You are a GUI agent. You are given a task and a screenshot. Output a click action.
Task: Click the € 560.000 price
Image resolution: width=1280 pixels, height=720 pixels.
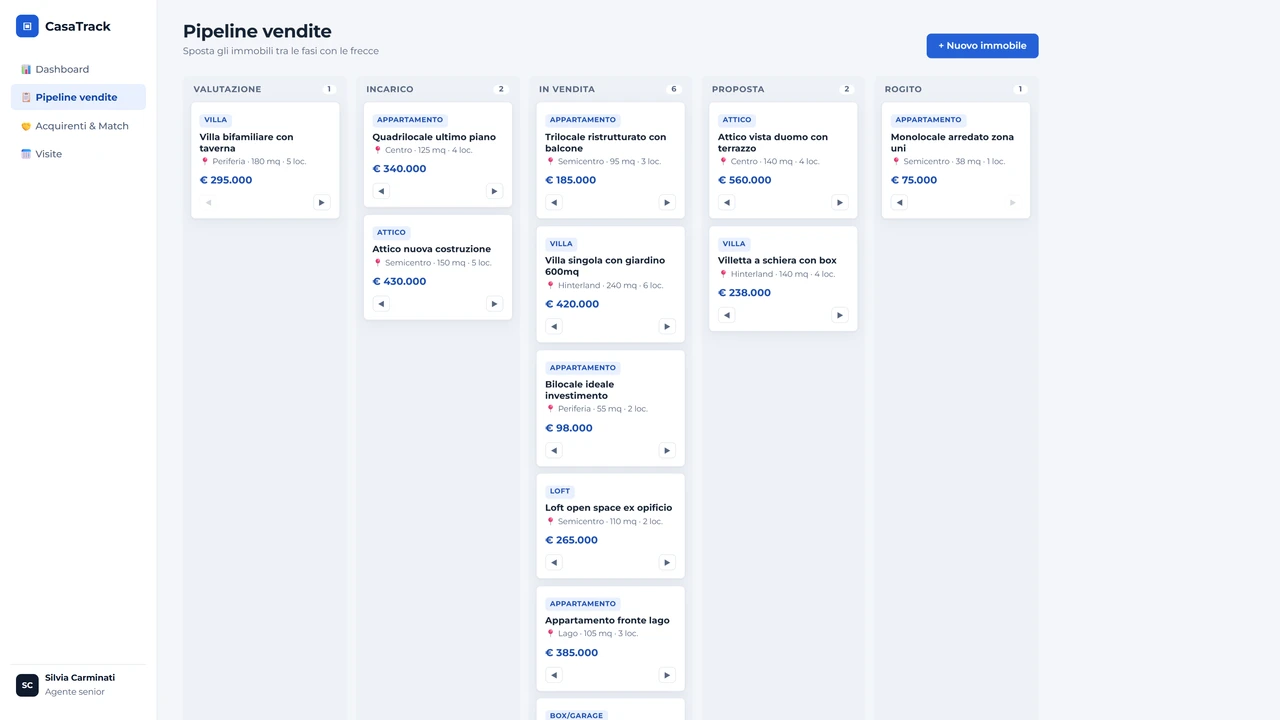click(745, 180)
